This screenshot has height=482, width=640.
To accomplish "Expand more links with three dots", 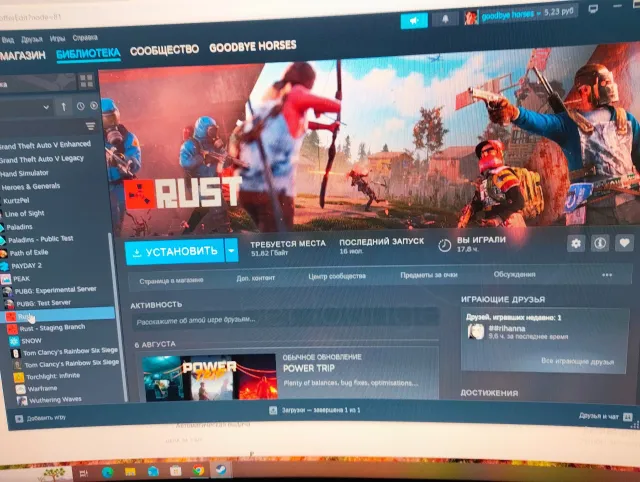I will (607, 275).
